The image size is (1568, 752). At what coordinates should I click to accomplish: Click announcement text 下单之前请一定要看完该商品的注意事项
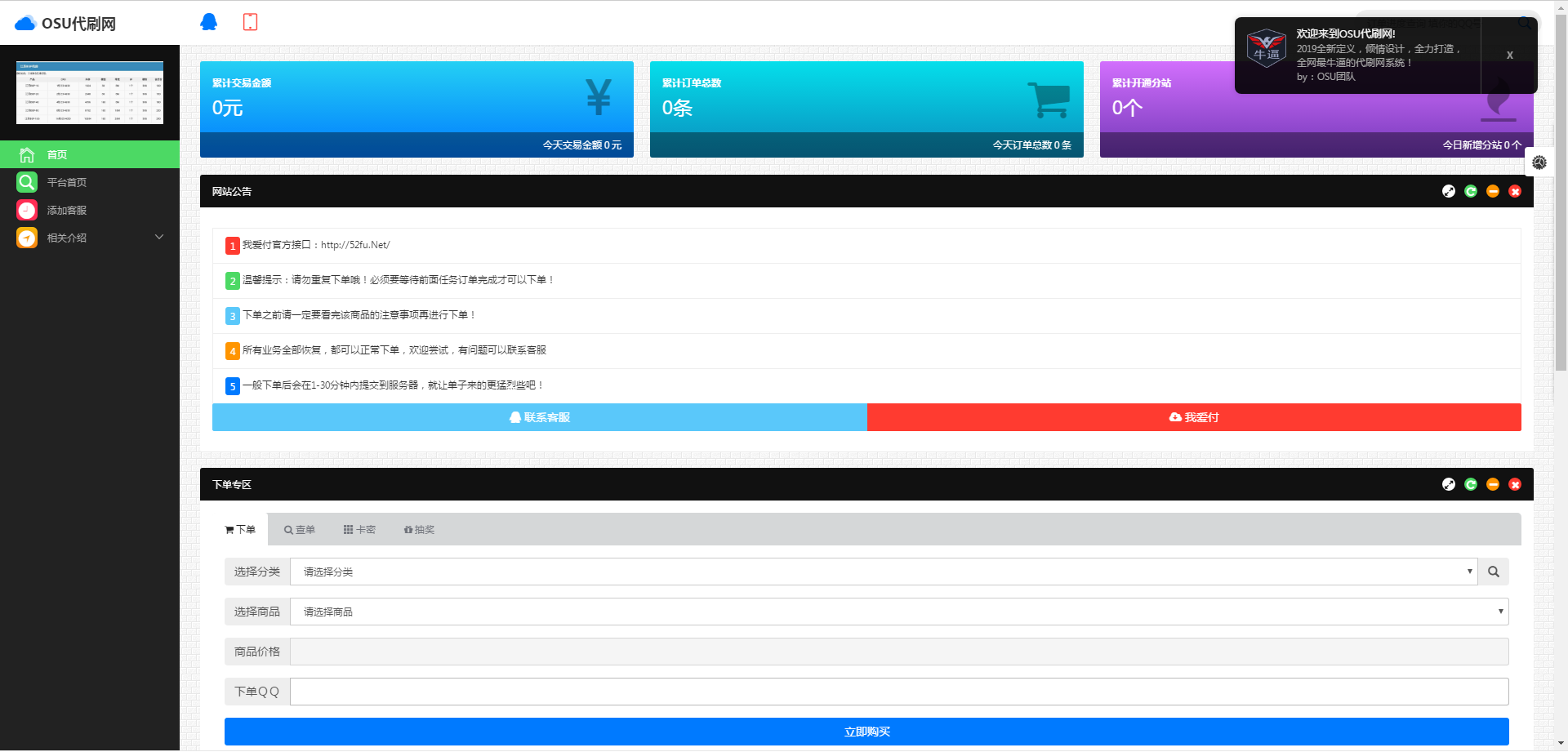[x=359, y=315]
